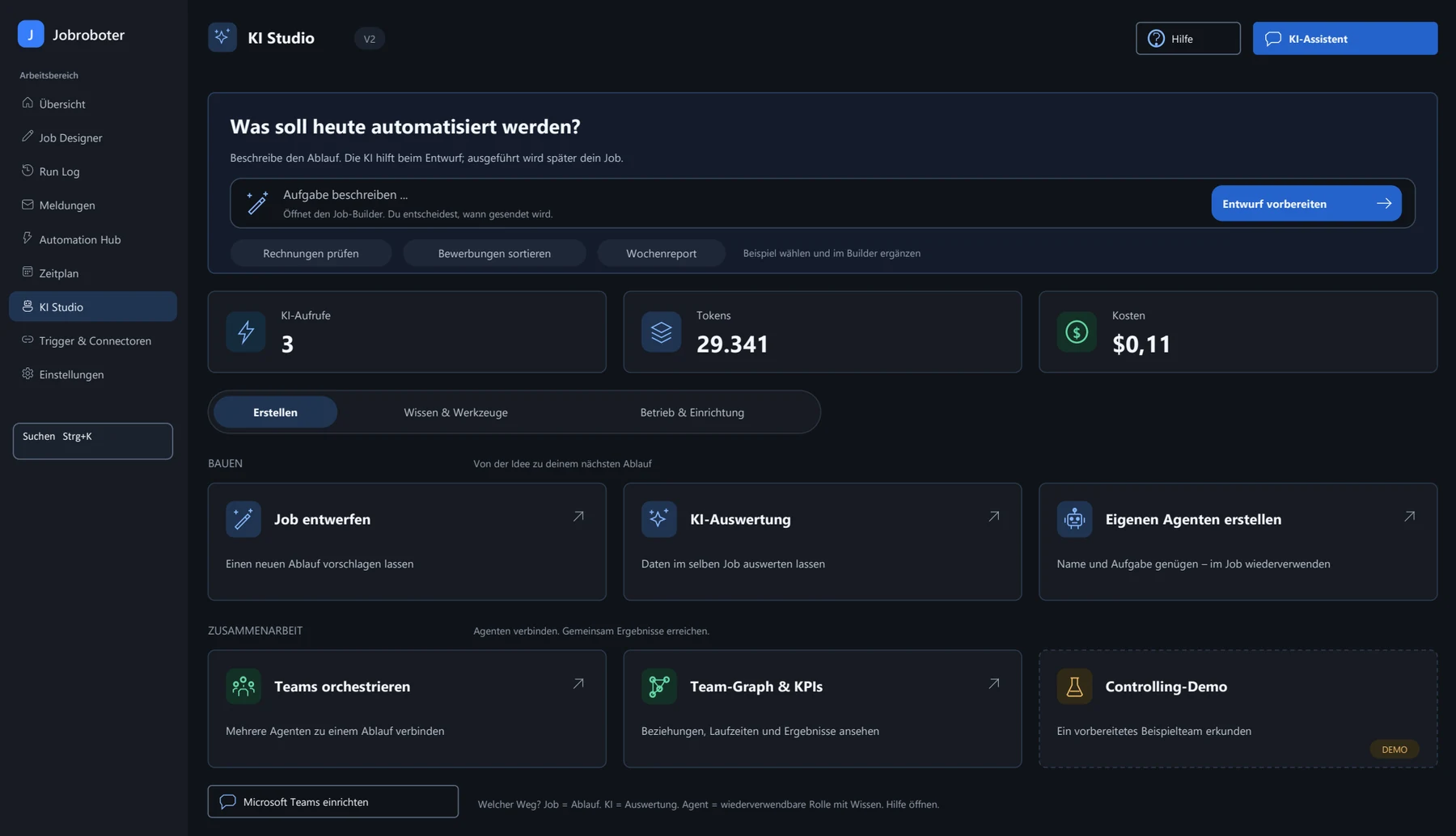The height and width of the screenshot is (836, 1456).
Task: Click the Suchen Strg+K search box
Action: [x=93, y=441]
